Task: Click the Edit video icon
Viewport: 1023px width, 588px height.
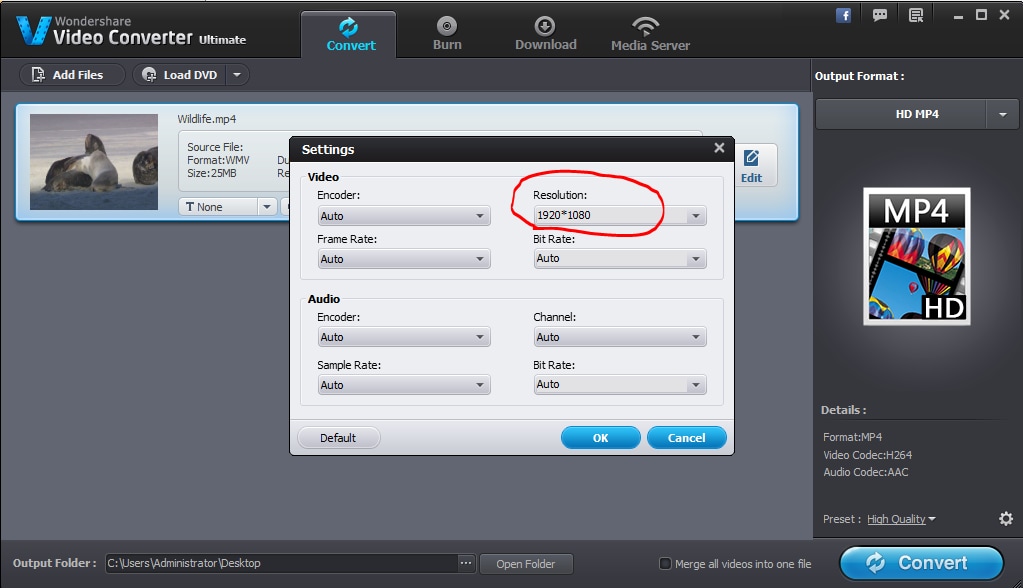Action: [751, 166]
